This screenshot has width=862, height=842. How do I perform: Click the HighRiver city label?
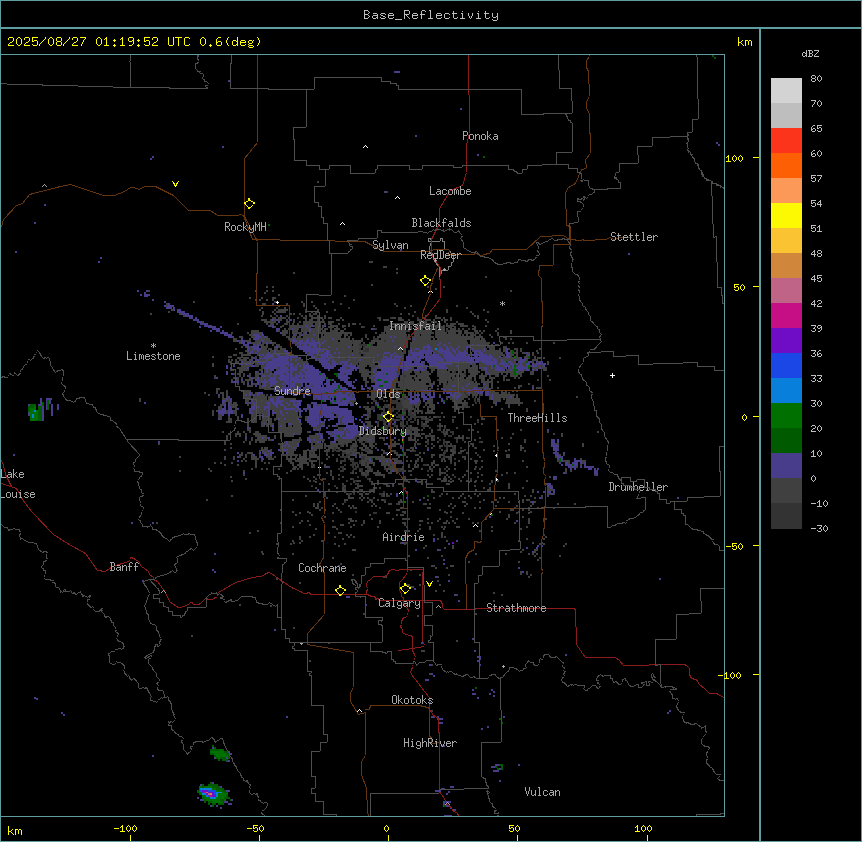click(x=430, y=743)
